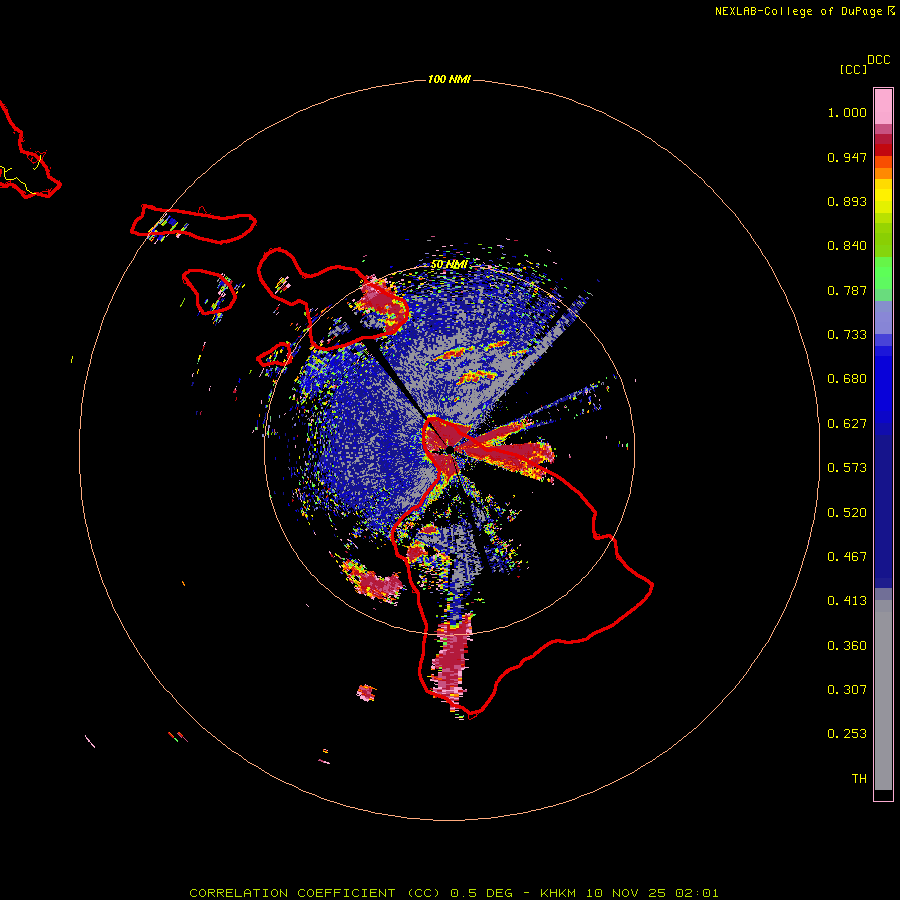900x900 pixels.
Task: Select the 0.733 scale value
Action: [x=847, y=335]
